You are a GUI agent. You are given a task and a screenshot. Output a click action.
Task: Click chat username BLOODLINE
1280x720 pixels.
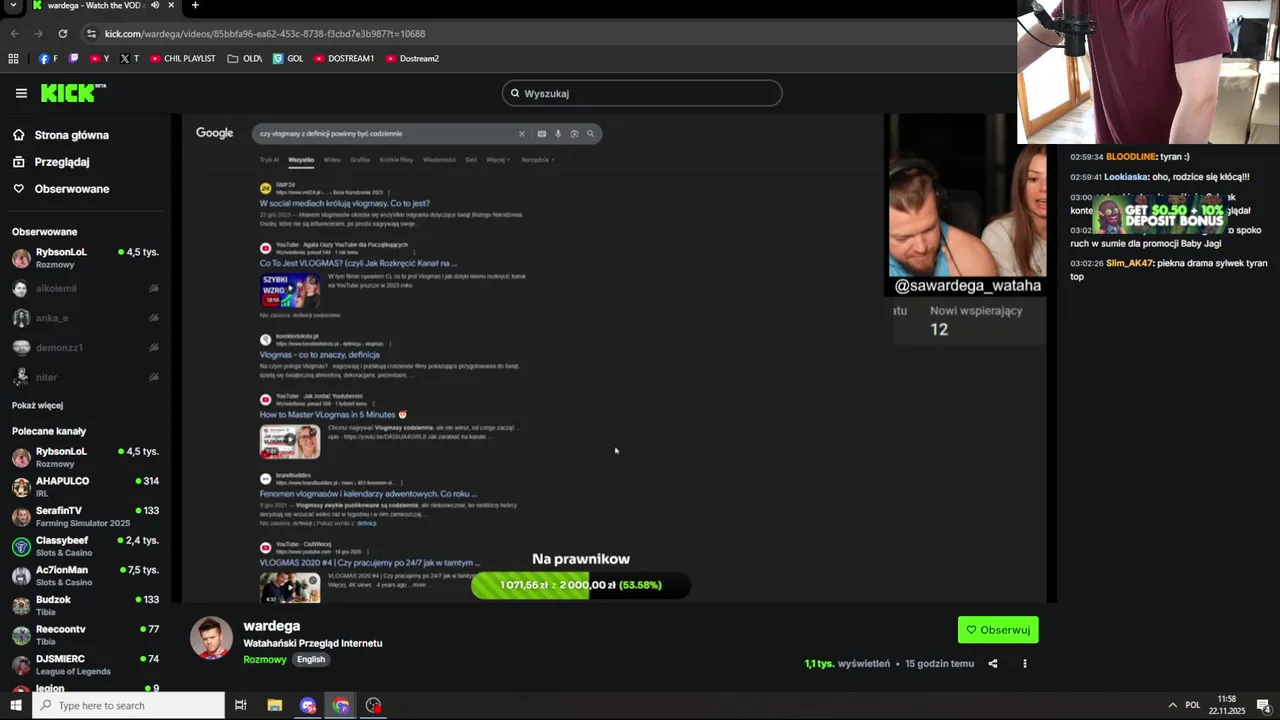(1131, 157)
